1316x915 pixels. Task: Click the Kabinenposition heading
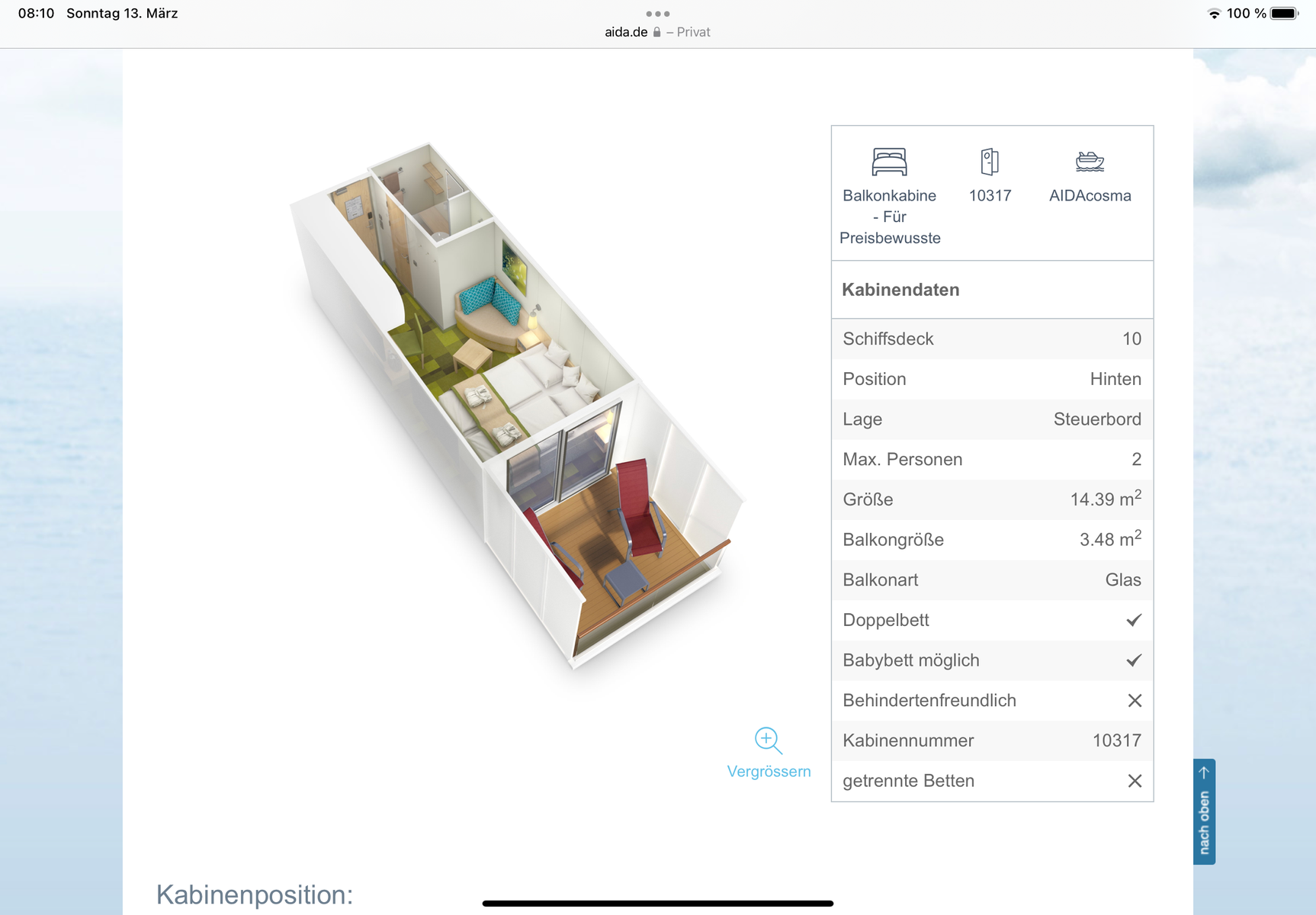coord(255,894)
